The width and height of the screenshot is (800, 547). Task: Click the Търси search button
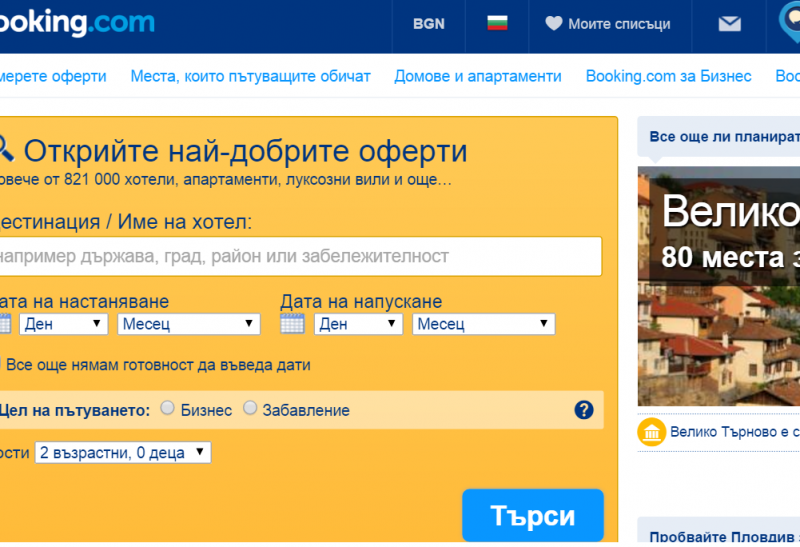tap(533, 515)
